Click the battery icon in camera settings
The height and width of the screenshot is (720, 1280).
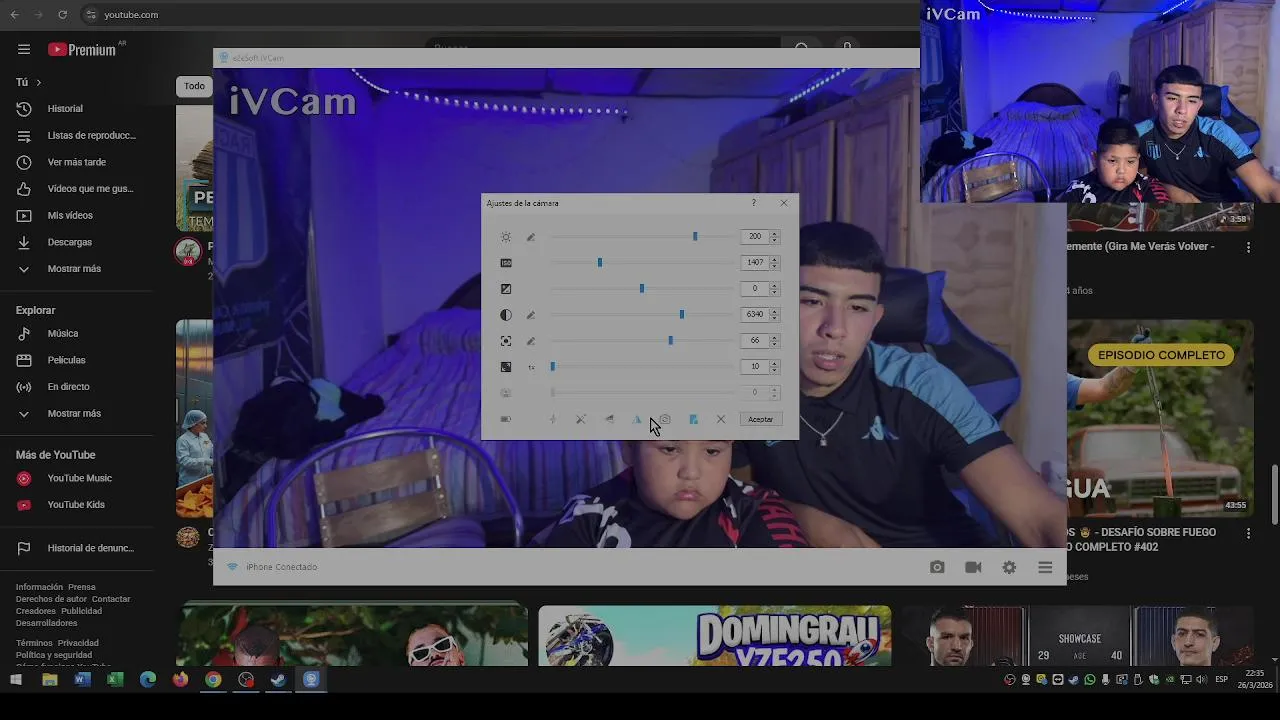pyautogui.click(x=506, y=419)
